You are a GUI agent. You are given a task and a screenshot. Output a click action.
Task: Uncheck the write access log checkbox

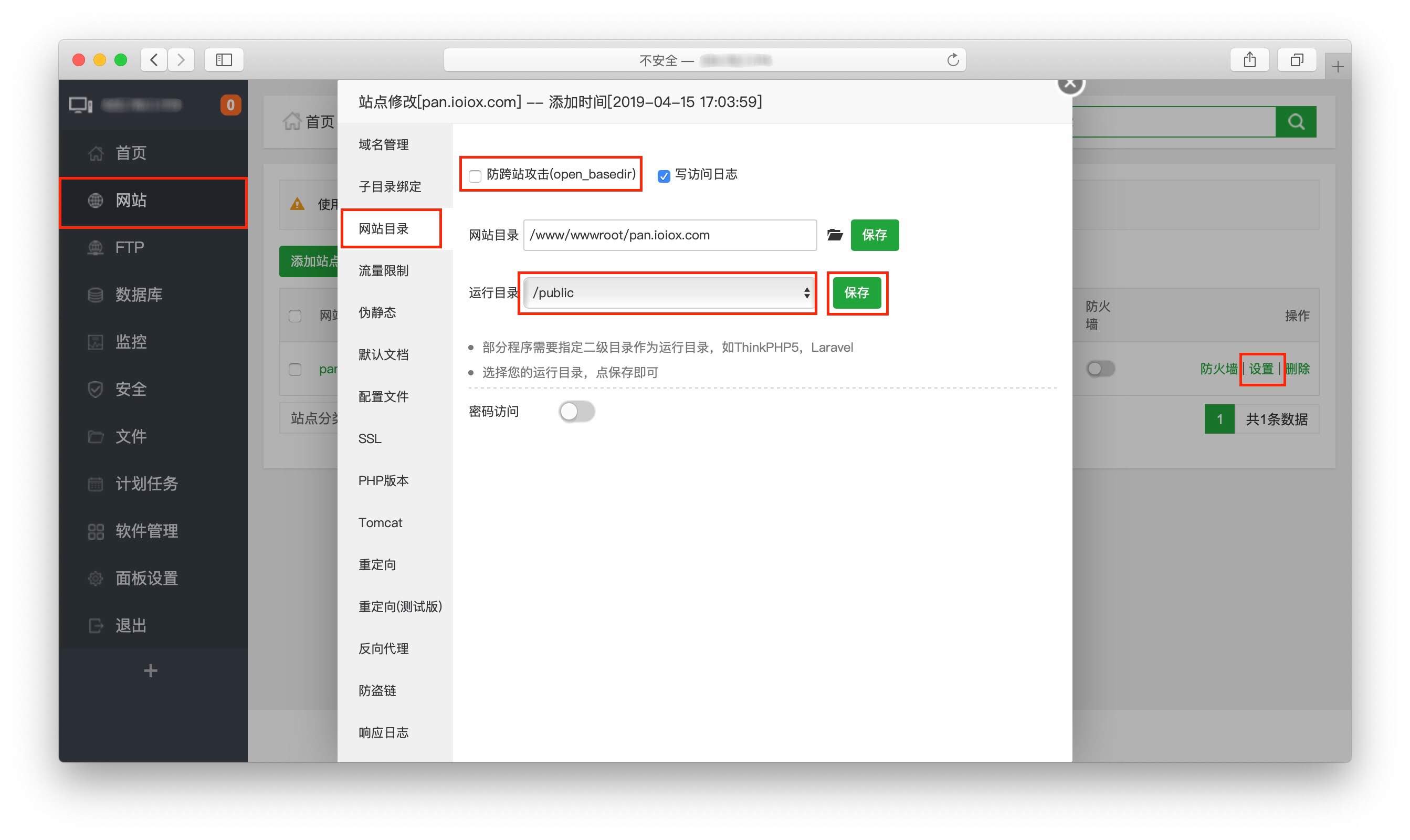tap(664, 176)
